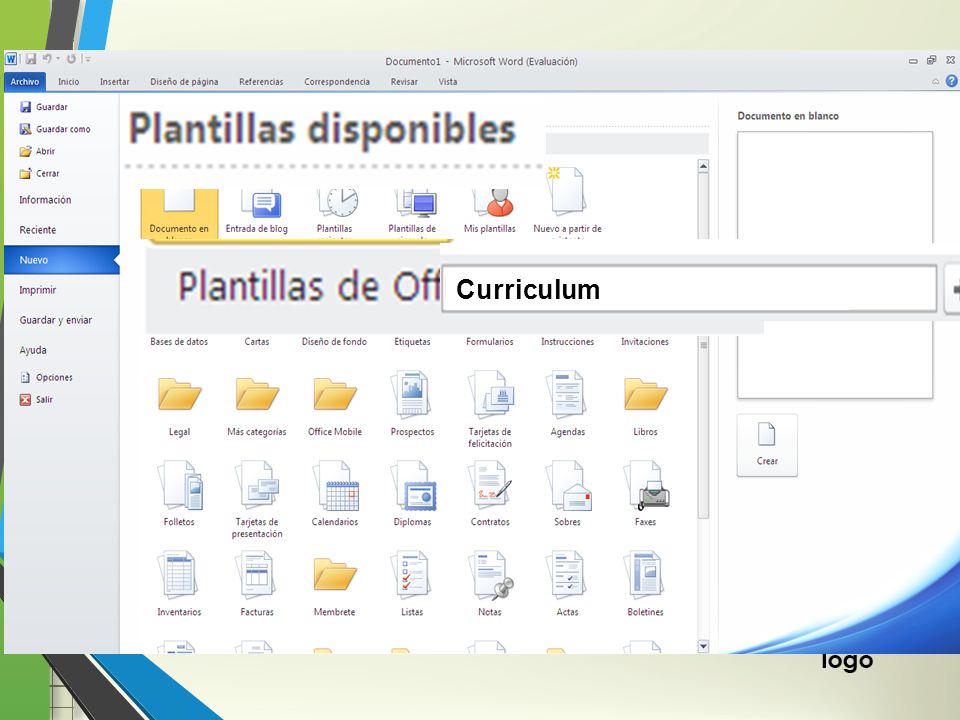Click the template list scroll up arrow
This screenshot has height=720, width=960.
coord(703,166)
